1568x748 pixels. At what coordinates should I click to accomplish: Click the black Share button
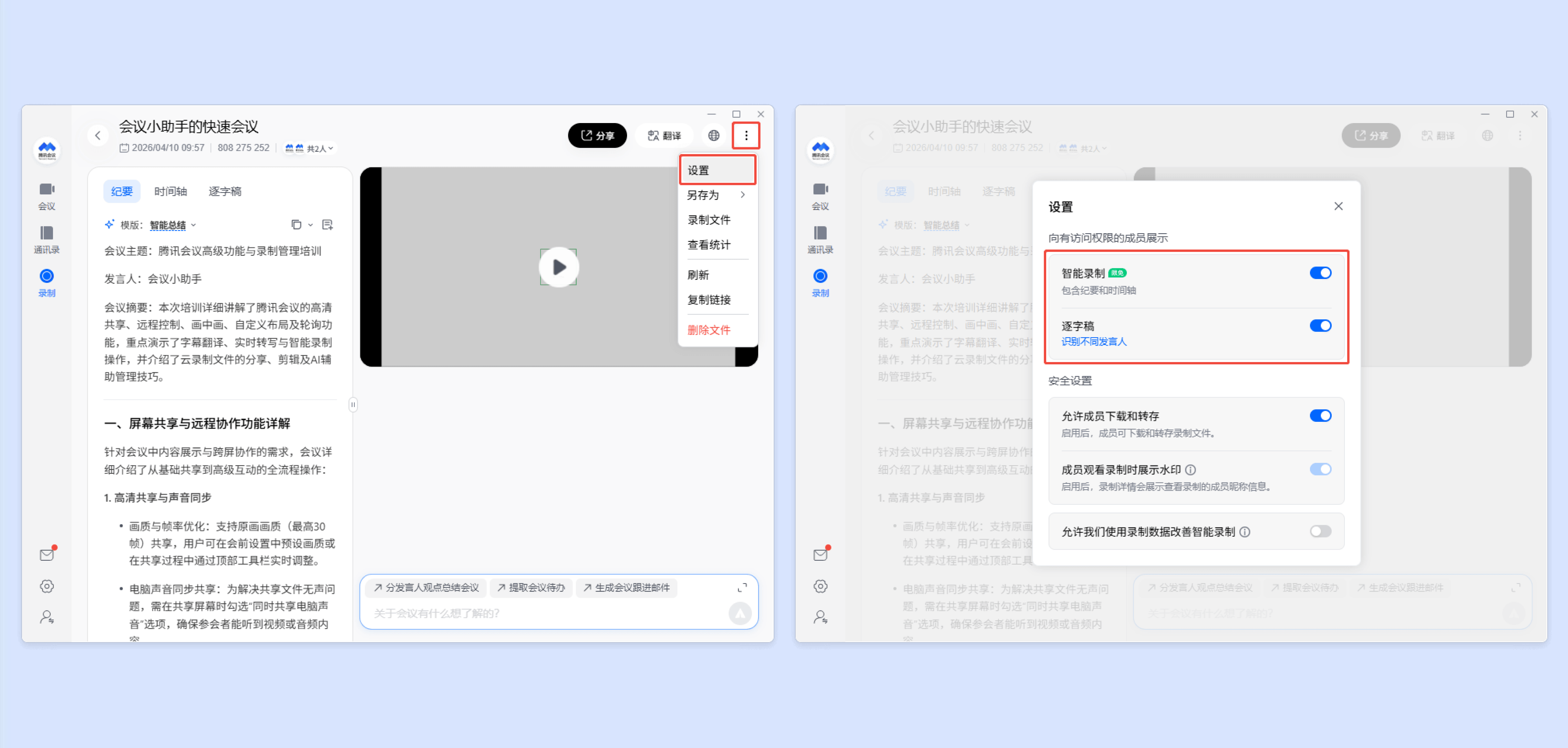[596, 135]
